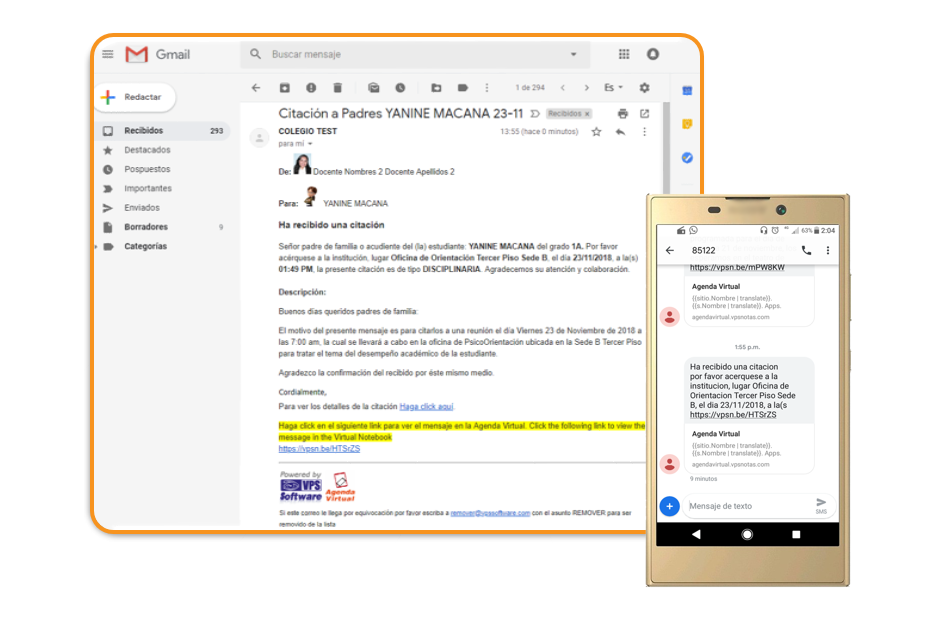Expand recipient details under para mí
931x618 pixels.
tap(310, 144)
